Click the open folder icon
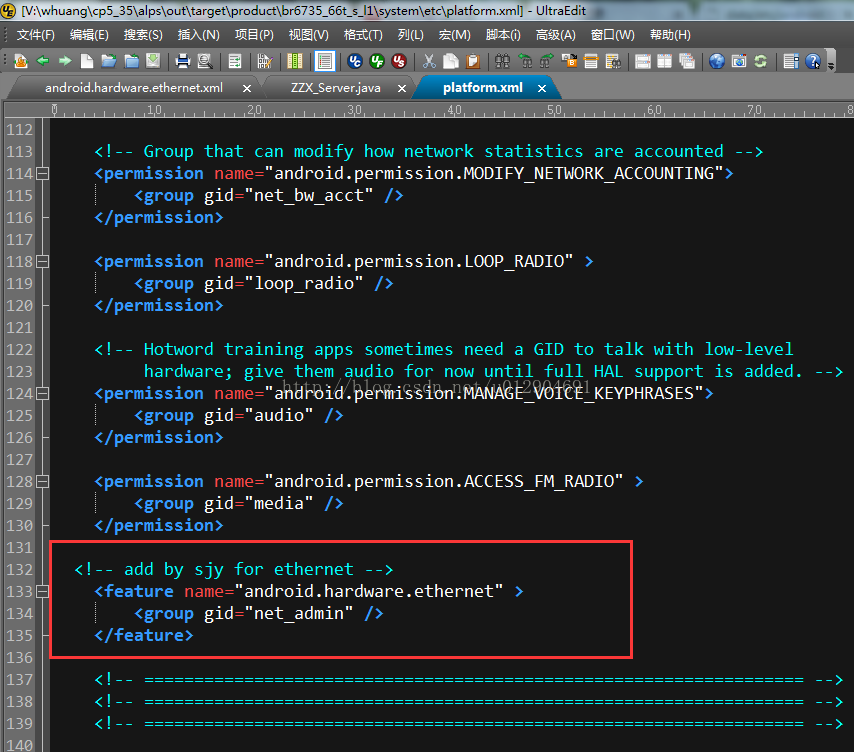 [x=109, y=61]
